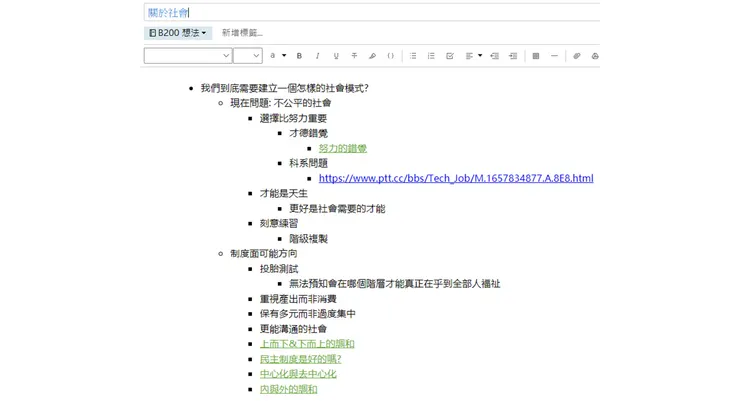Click the line 重視產出而非消費

pyautogui.click(x=298, y=299)
